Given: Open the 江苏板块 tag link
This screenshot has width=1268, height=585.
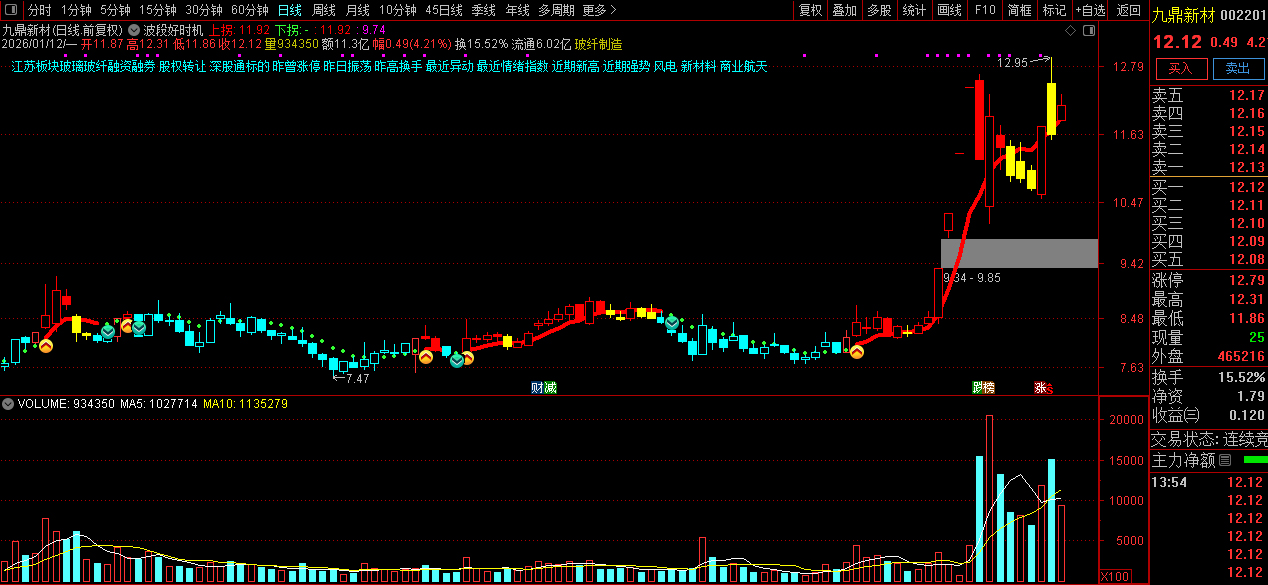Looking at the screenshot, I should click(36, 66).
